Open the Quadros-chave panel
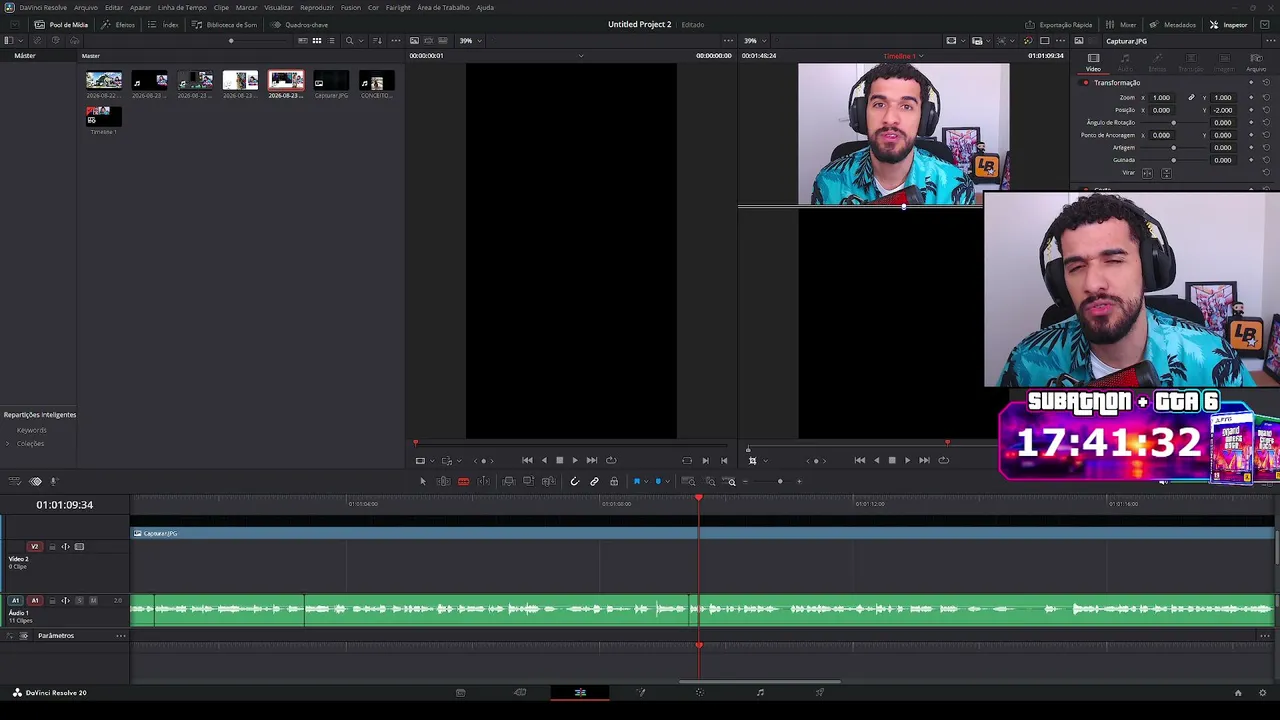Viewport: 1280px width, 720px height. (300, 24)
